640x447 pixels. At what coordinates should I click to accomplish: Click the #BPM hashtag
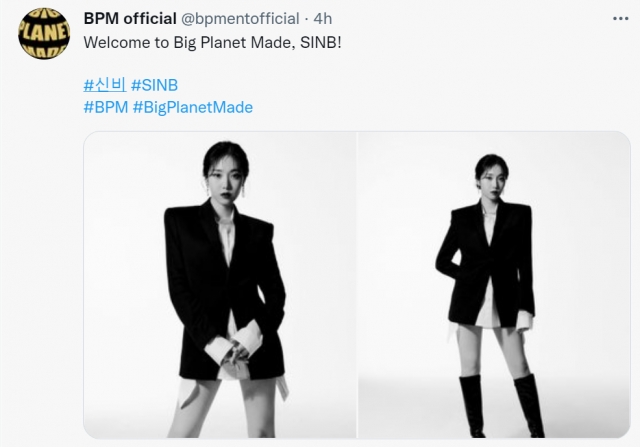point(106,107)
